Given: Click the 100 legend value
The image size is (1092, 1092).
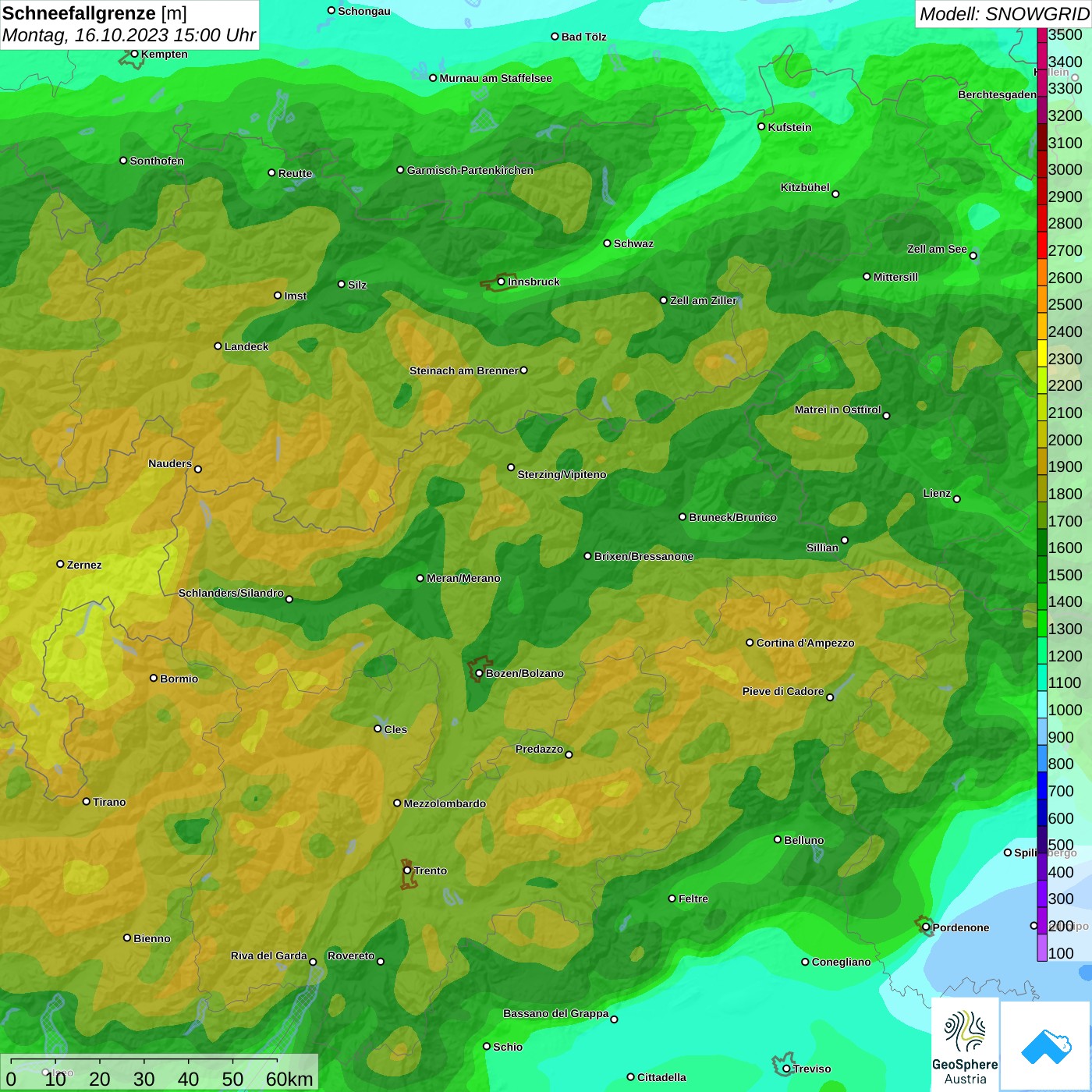Looking at the screenshot, I should pyautogui.click(x=1061, y=953).
